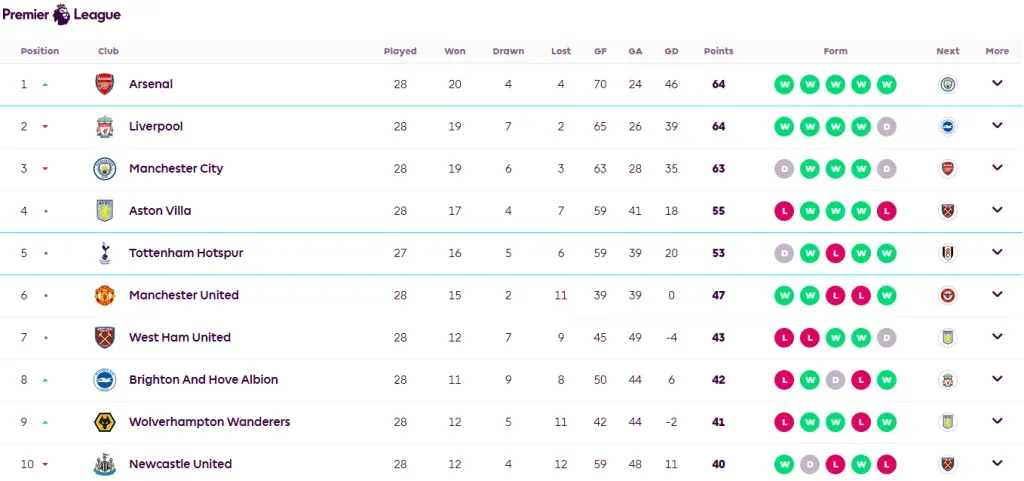
Task: Click Aston Villa's first loss form badge
Action: (784, 211)
